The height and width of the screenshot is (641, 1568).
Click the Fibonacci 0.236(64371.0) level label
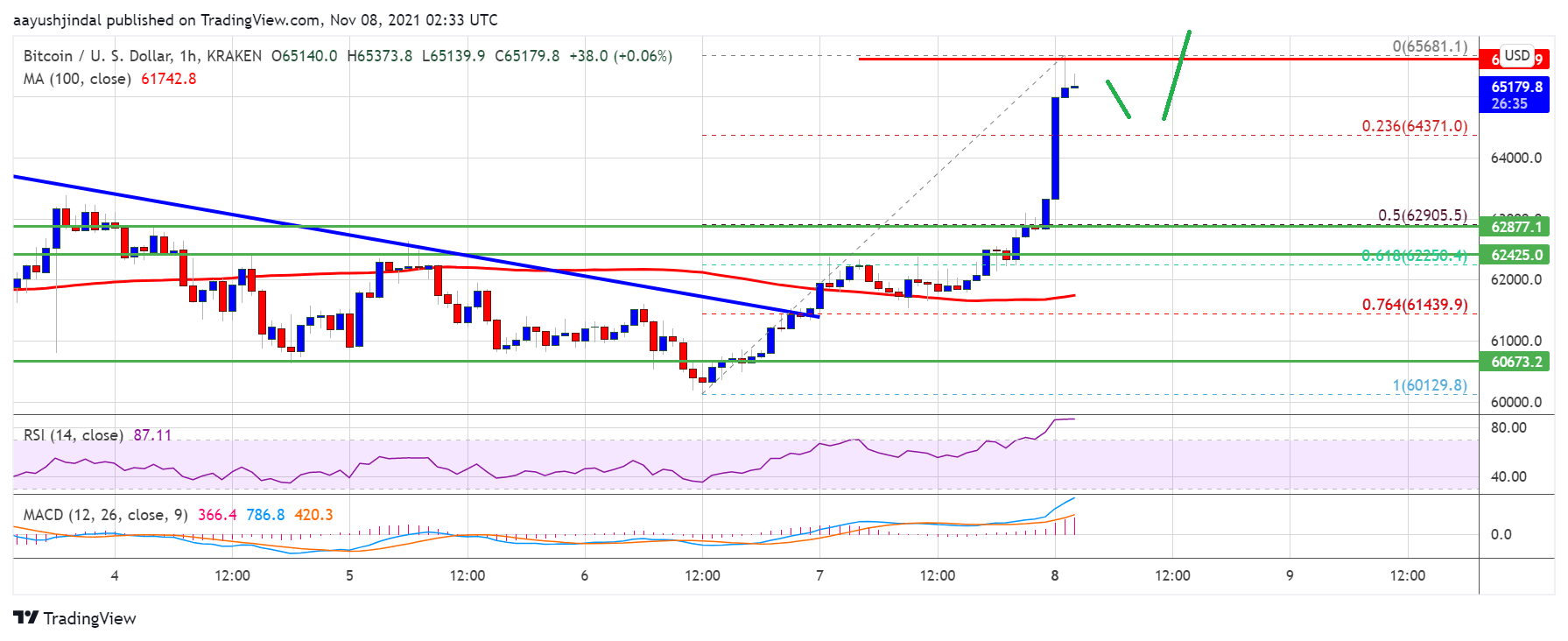1414,126
